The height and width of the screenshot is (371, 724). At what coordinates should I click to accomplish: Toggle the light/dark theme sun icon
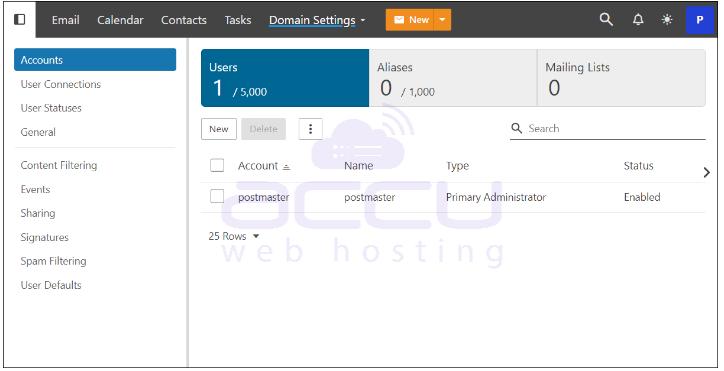pos(667,19)
